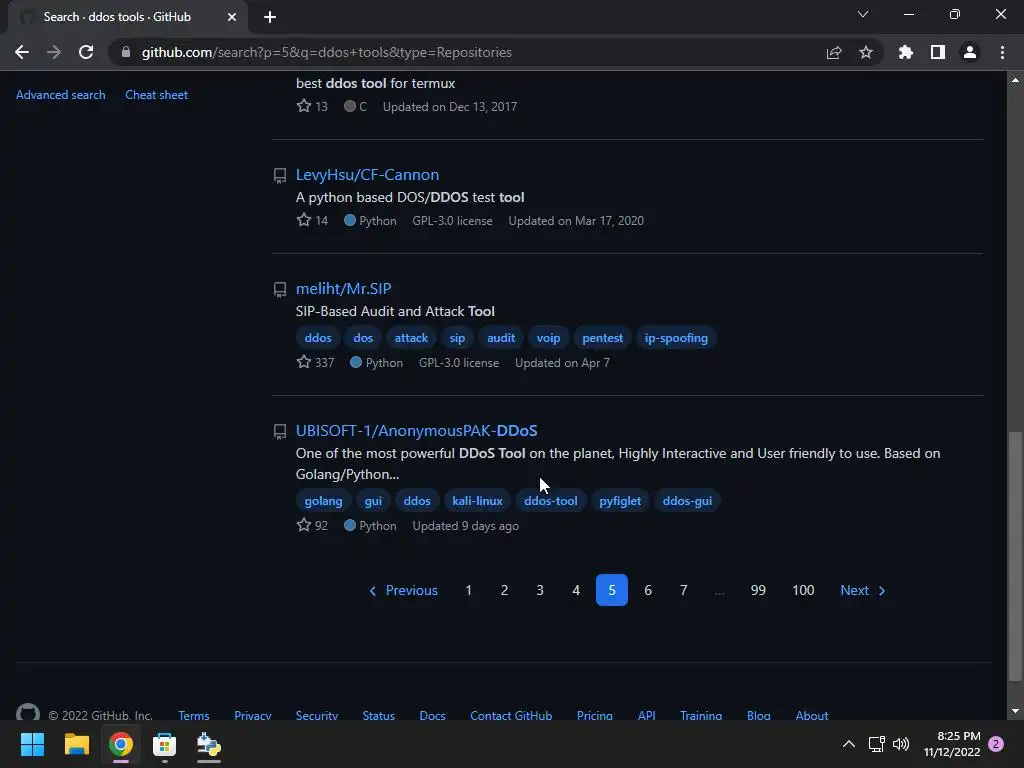The height and width of the screenshot is (768, 1024).
Task: Select the kali-linux topic tag
Action: [x=477, y=501]
